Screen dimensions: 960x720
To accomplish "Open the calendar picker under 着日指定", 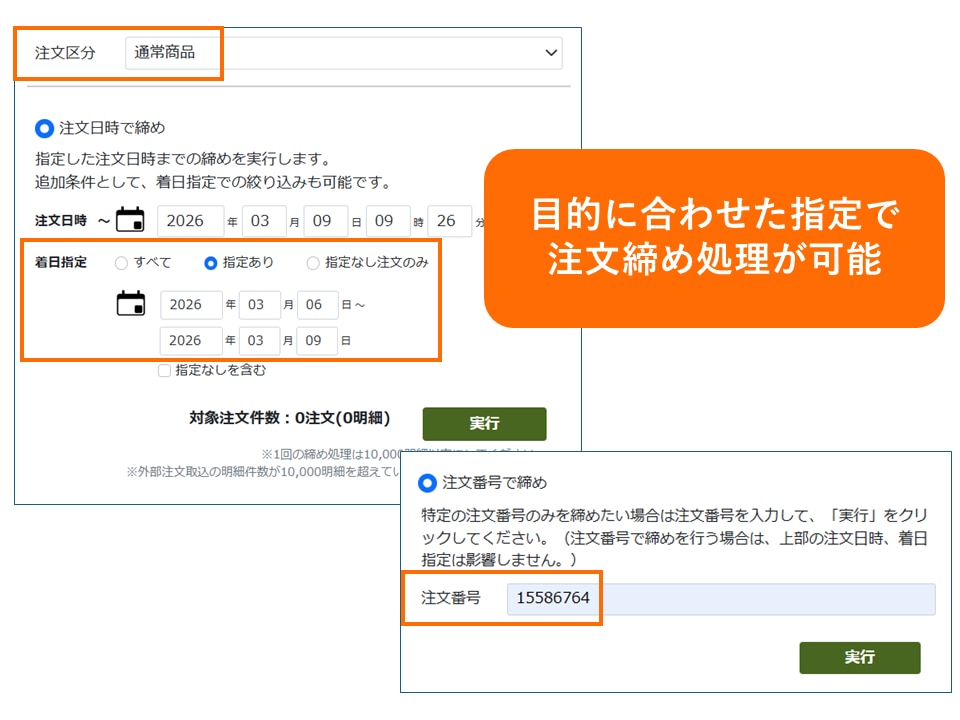I will (x=131, y=303).
